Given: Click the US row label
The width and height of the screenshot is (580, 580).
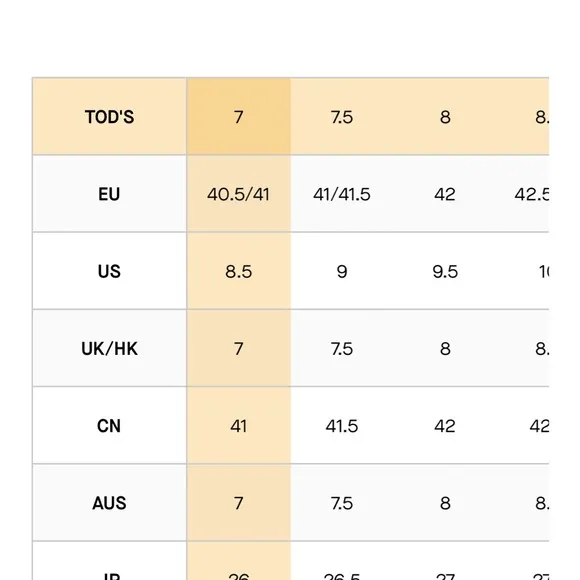Looking at the screenshot, I should (x=109, y=271).
